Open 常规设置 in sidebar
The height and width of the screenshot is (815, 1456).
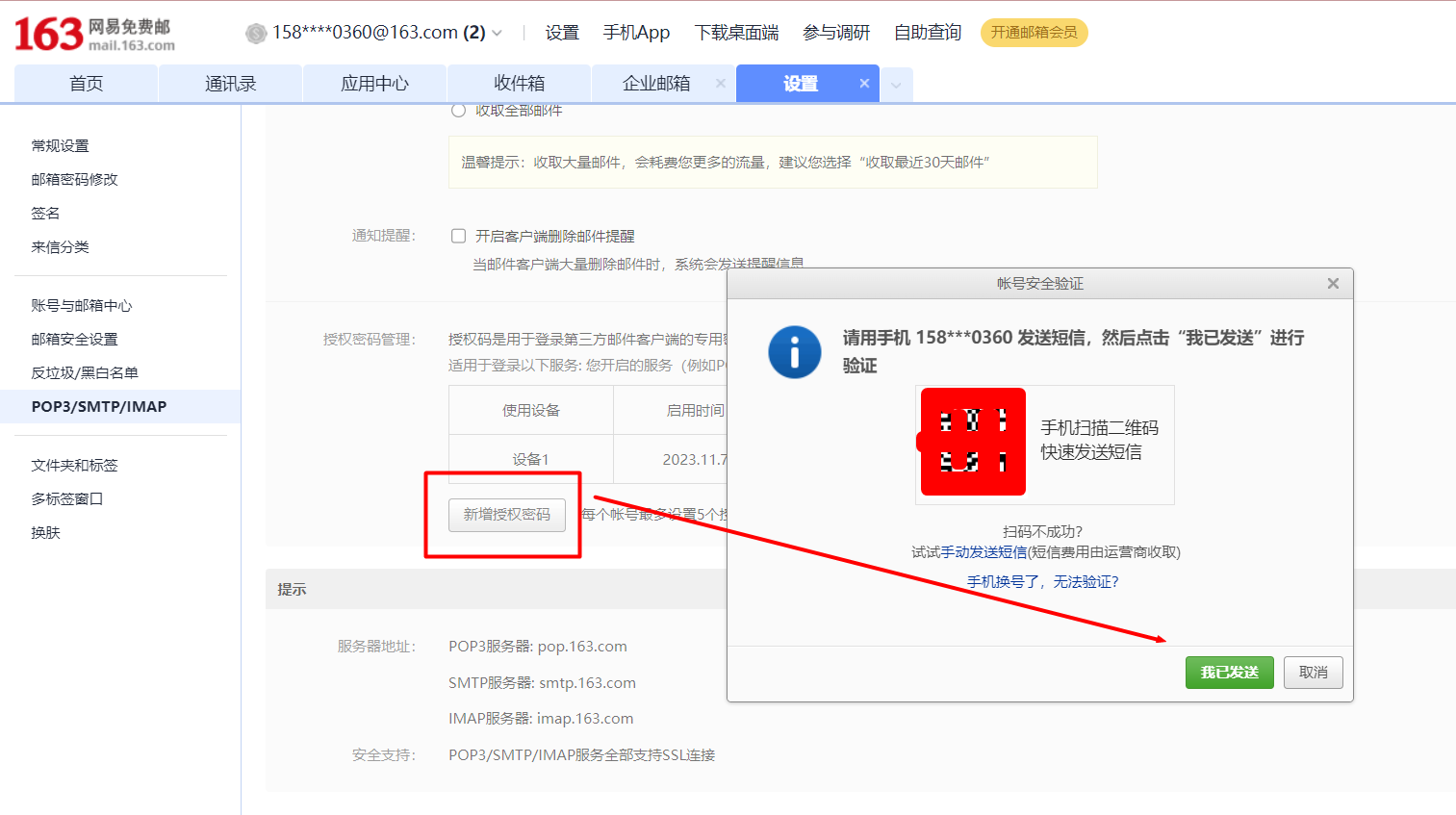click(60, 145)
